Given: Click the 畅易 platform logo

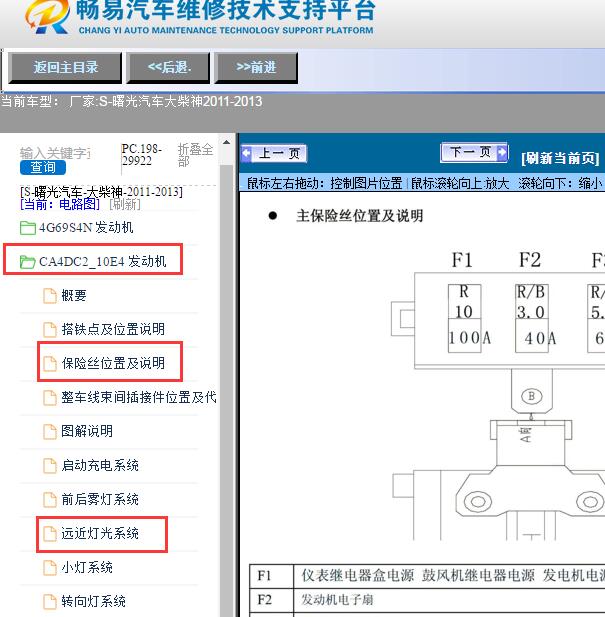Looking at the screenshot, I should click(x=48, y=17).
